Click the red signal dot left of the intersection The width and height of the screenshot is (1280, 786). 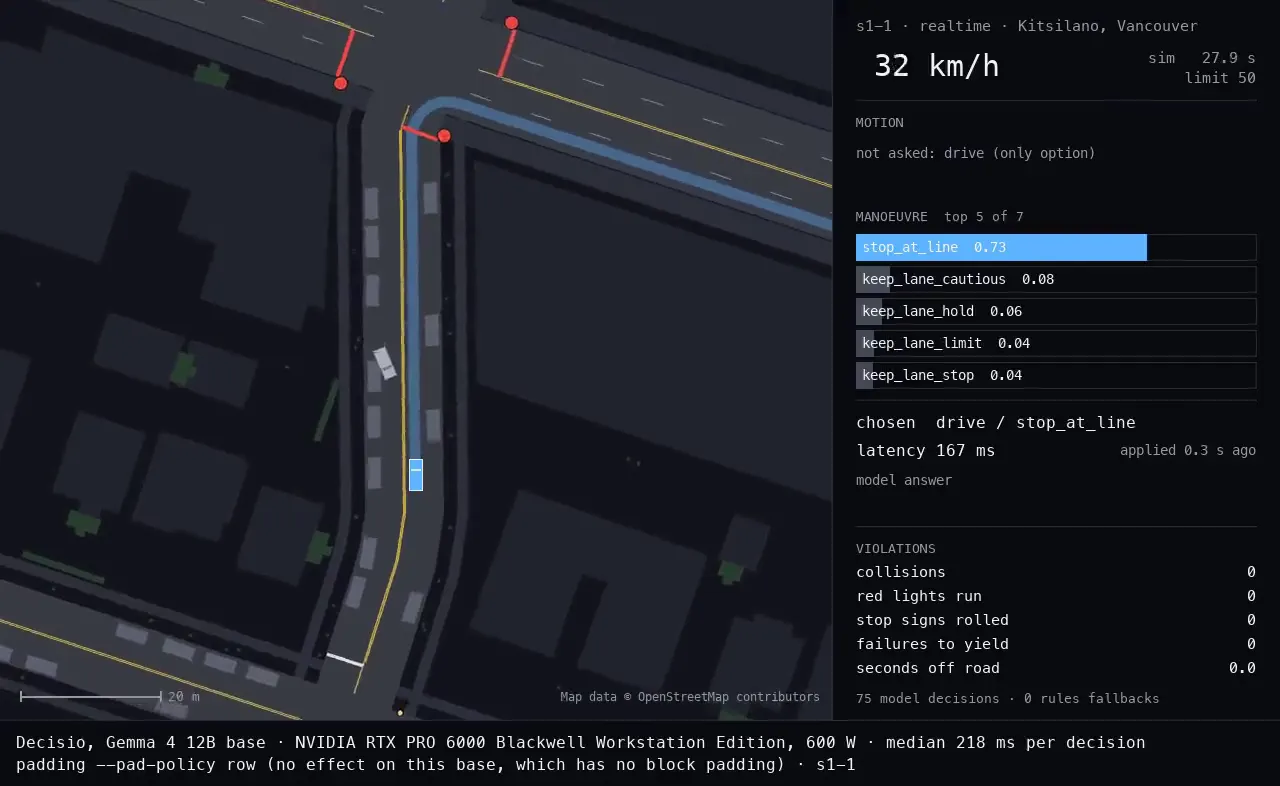point(340,83)
